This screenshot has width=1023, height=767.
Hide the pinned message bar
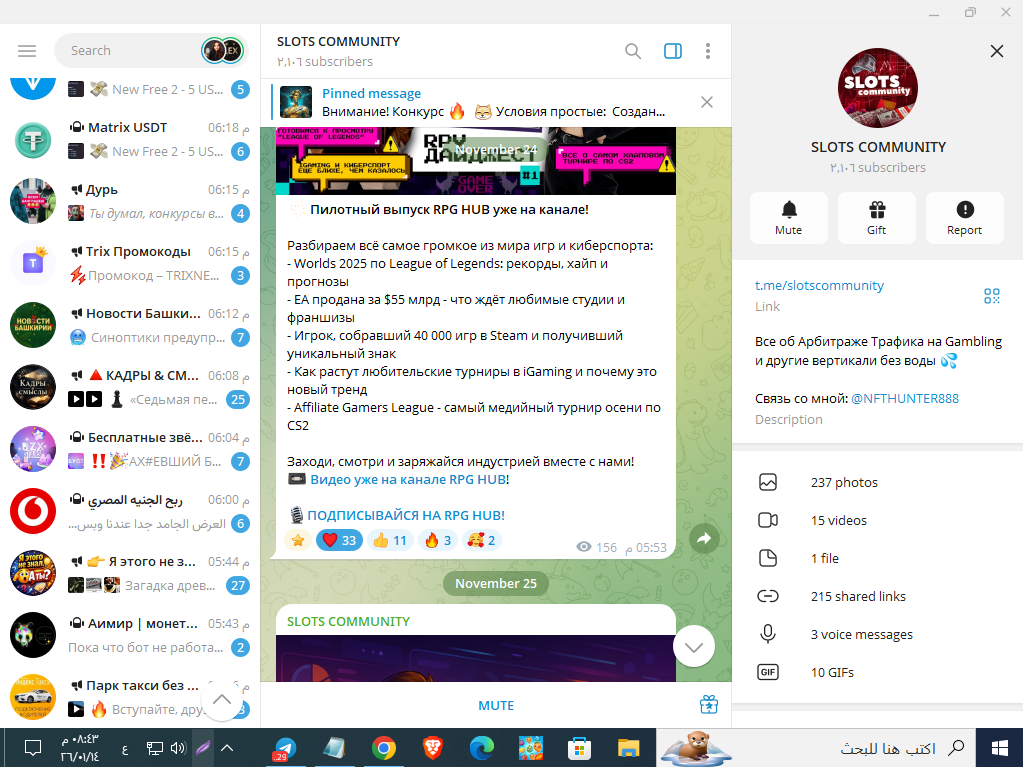coord(707,102)
